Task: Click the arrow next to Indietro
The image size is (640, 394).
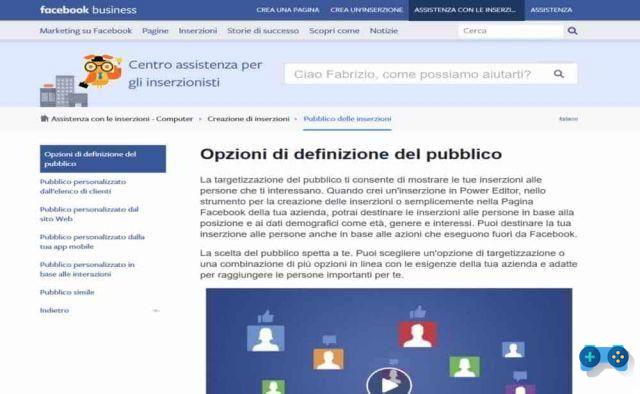Action: tap(156, 310)
